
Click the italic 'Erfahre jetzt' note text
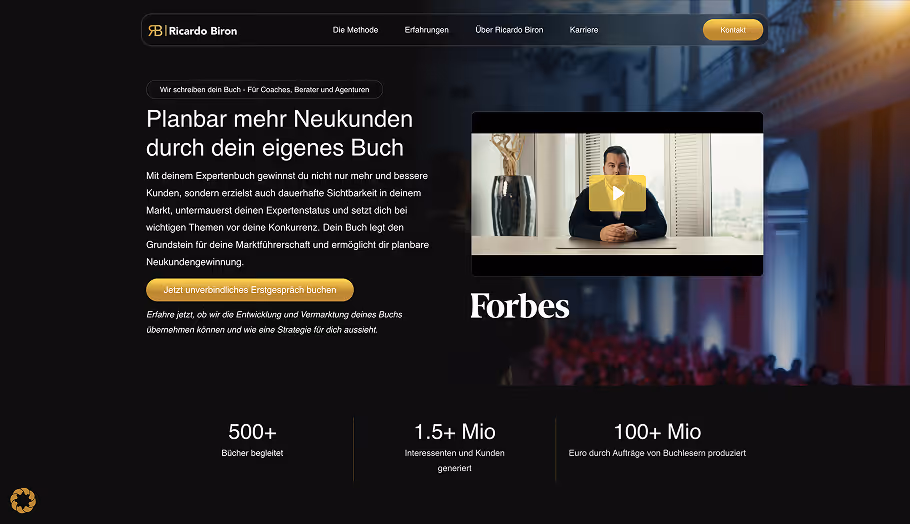(x=274, y=322)
